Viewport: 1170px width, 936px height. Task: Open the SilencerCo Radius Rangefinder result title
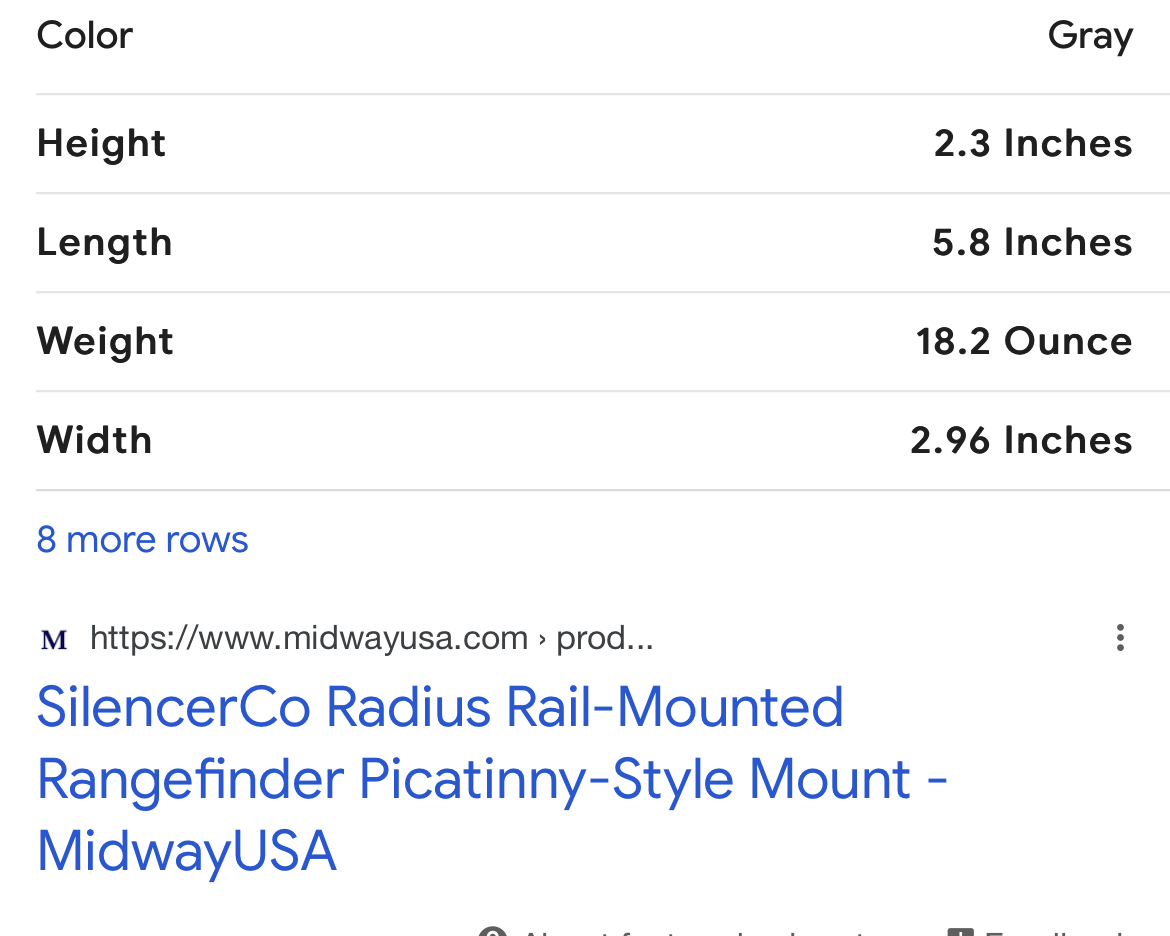[x=492, y=779]
